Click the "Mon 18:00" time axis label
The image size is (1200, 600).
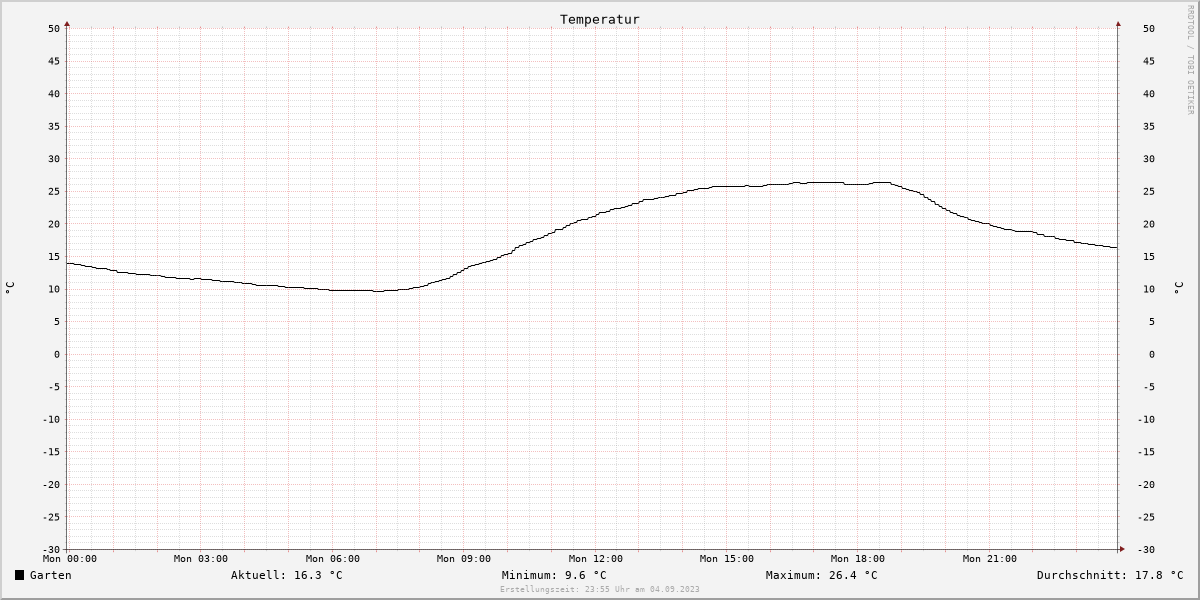pos(858,559)
